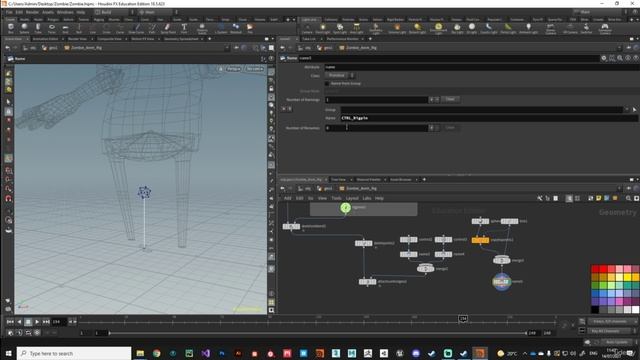Add a Spot Light from the shelf

tap(340, 28)
